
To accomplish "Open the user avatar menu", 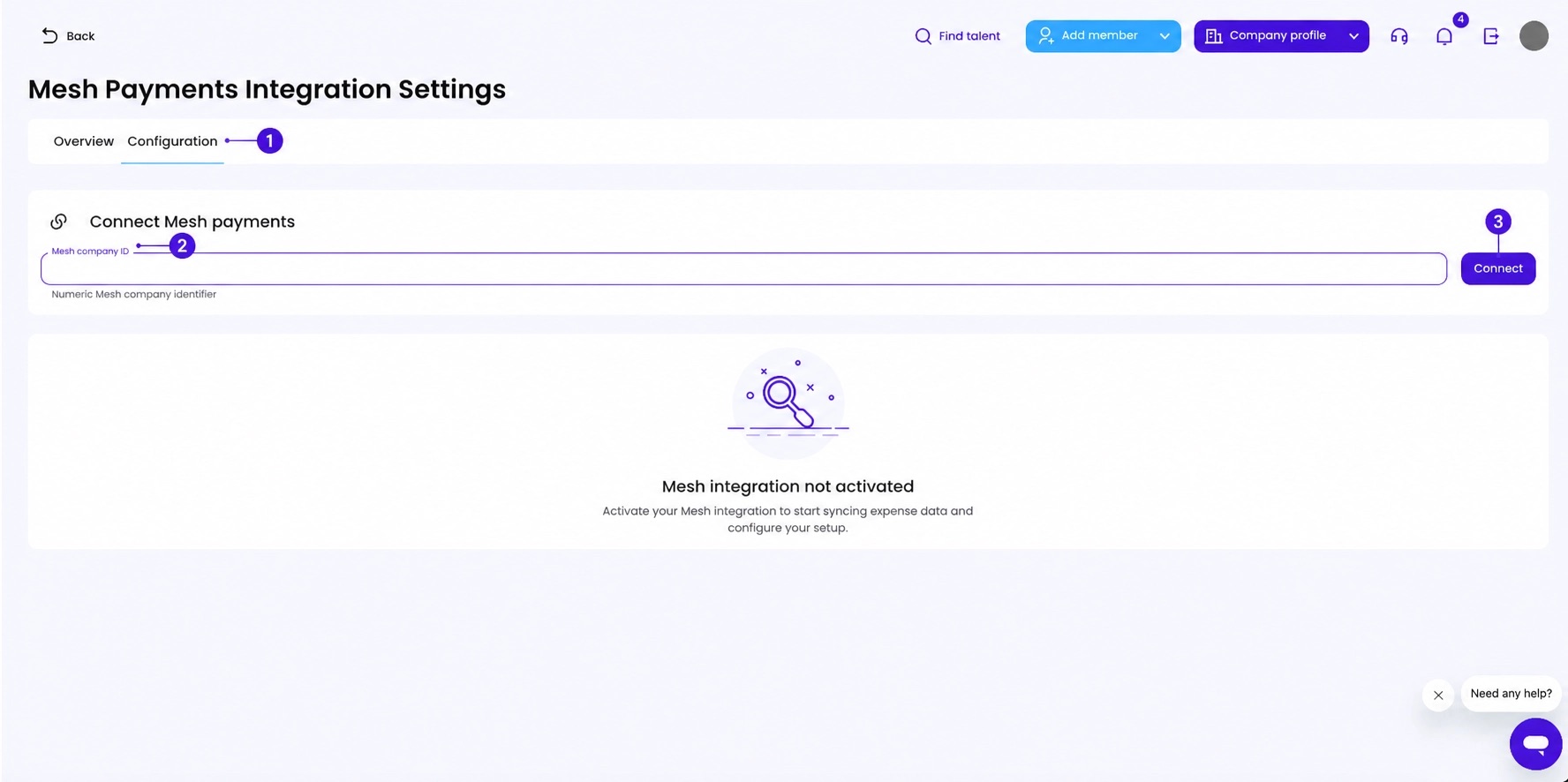I will (1534, 36).
